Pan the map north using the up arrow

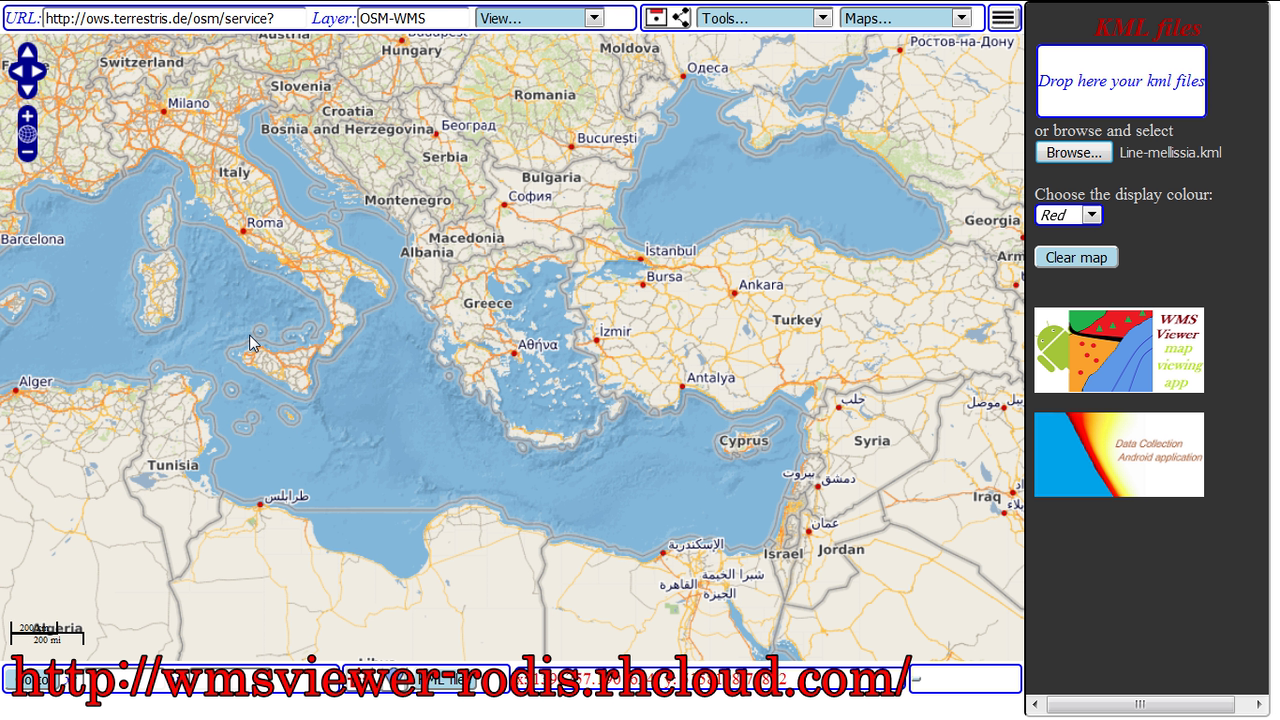pyautogui.click(x=27, y=50)
